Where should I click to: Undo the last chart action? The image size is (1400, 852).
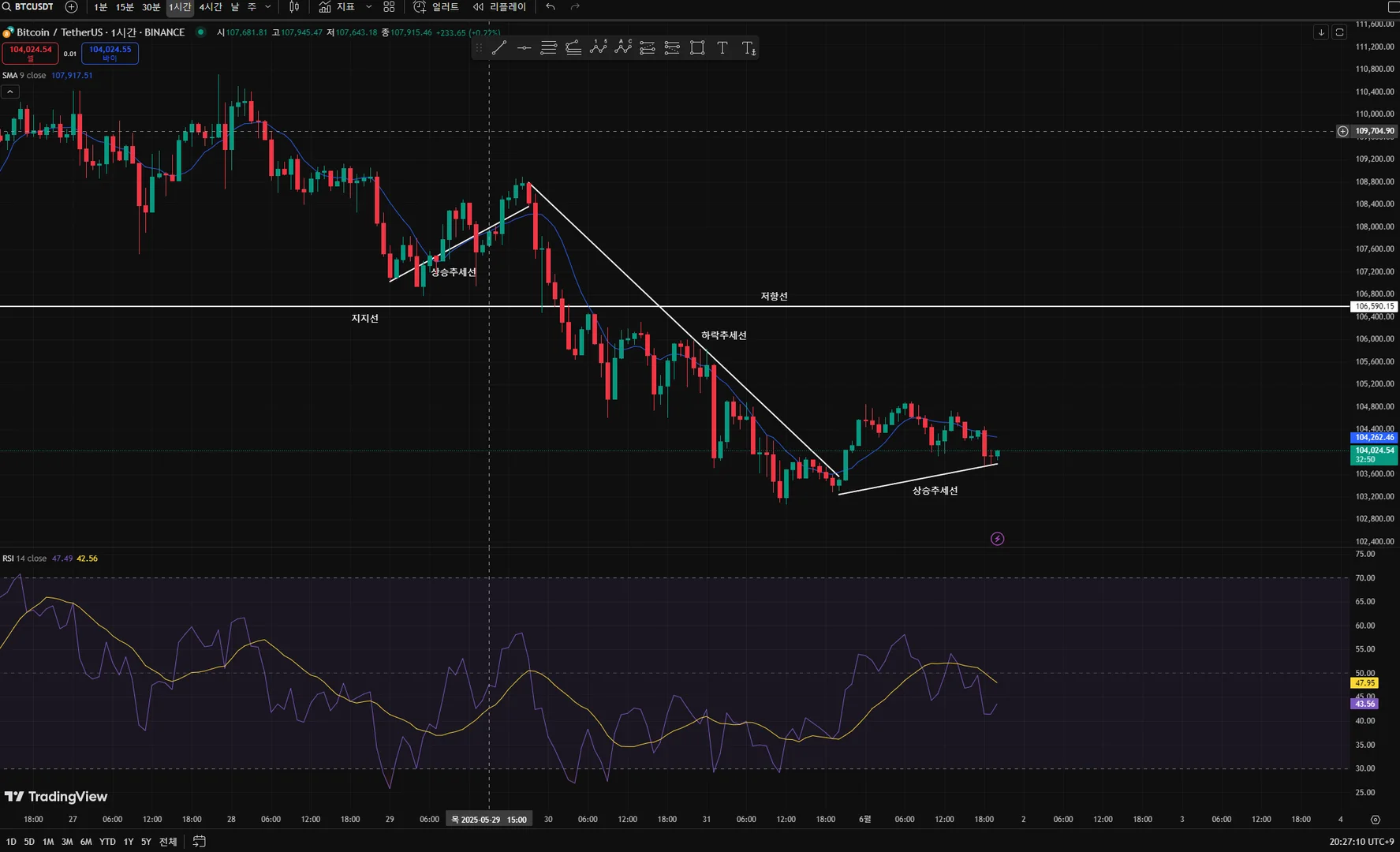pyautogui.click(x=551, y=7)
